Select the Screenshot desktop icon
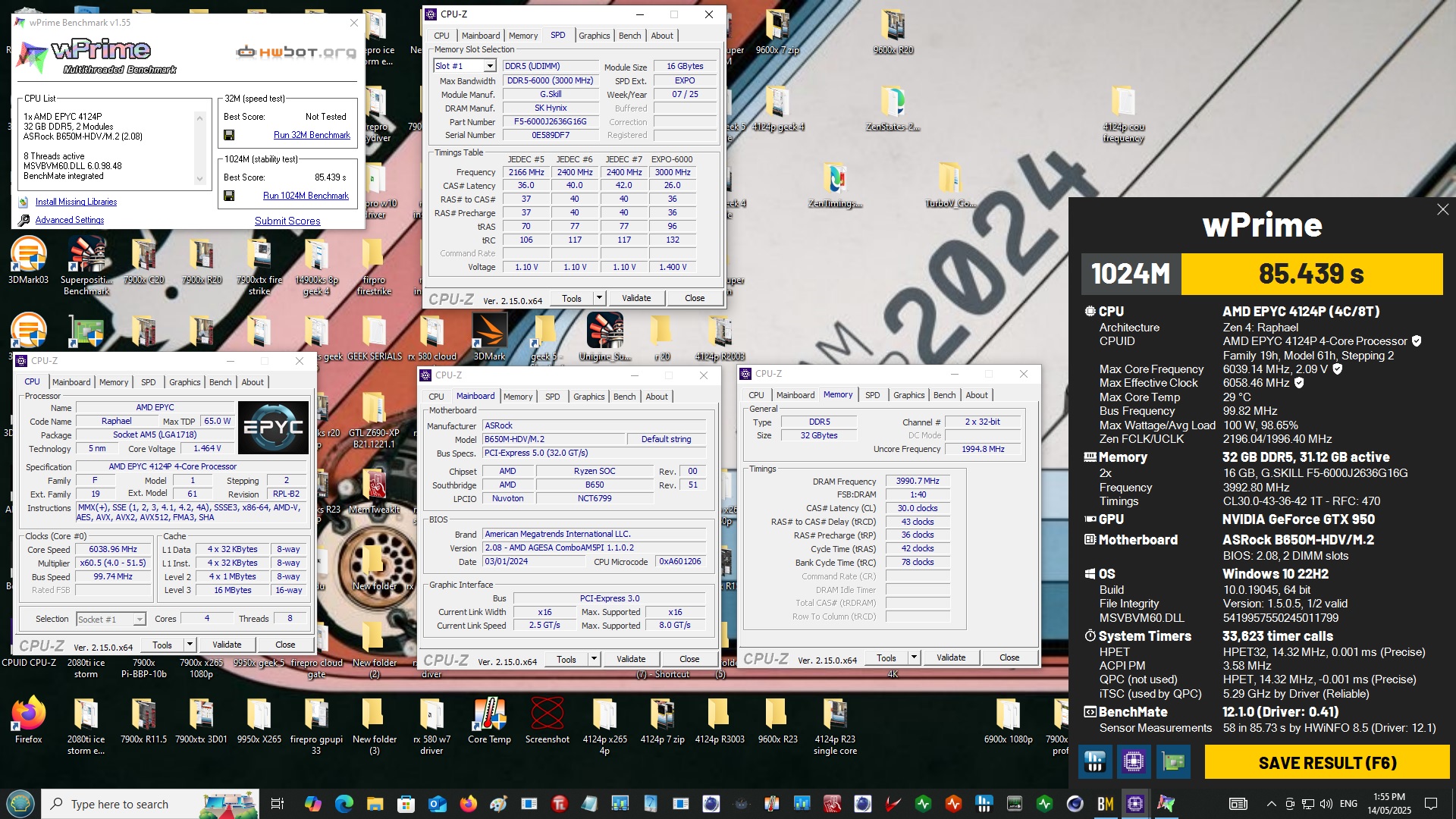Image resolution: width=1456 pixels, height=819 pixels. pyautogui.click(x=547, y=720)
